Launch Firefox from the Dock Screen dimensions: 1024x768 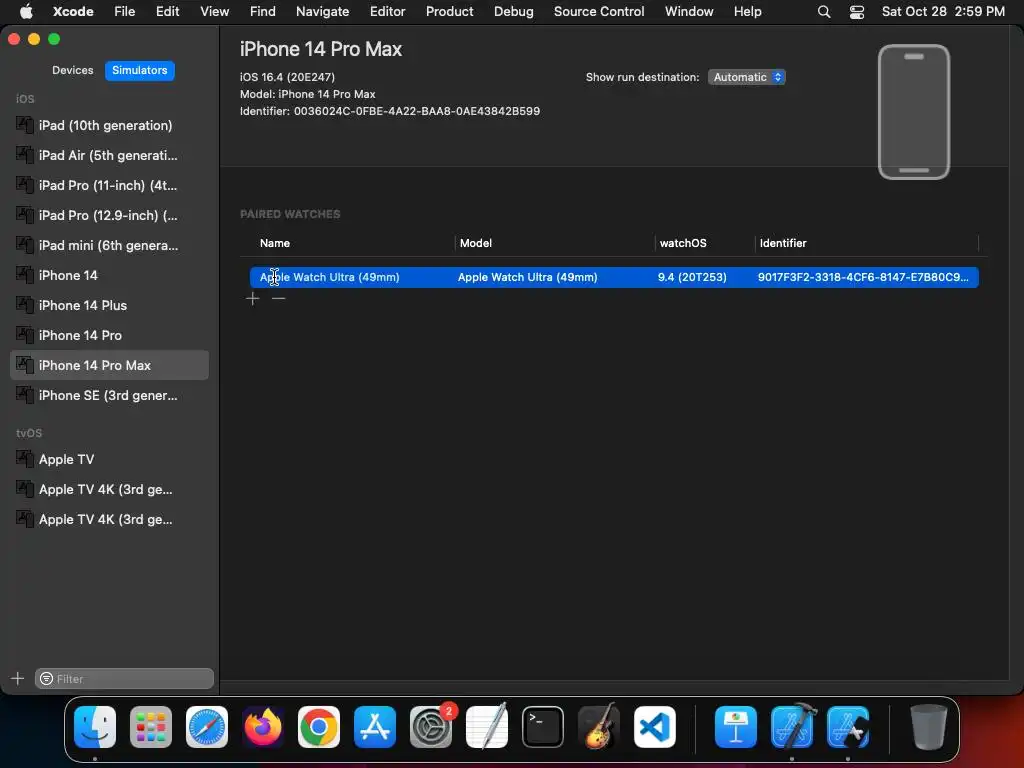coord(263,727)
